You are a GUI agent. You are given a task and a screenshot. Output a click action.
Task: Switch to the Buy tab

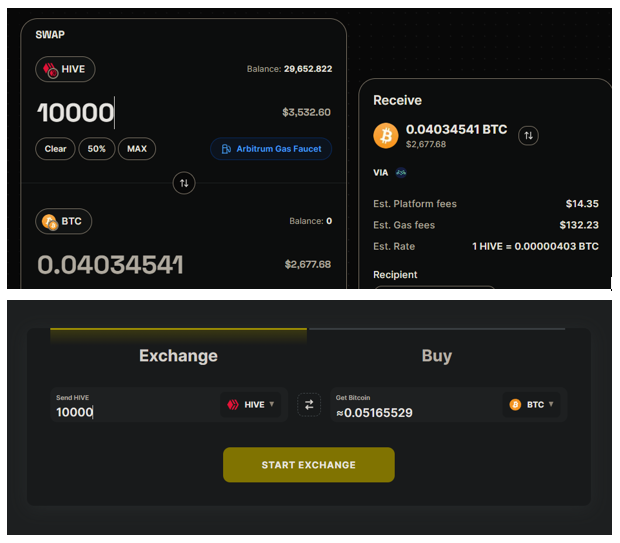pos(437,356)
